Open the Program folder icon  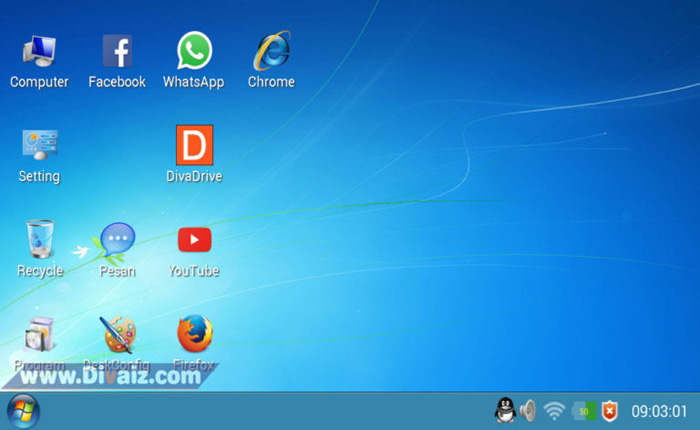point(40,334)
